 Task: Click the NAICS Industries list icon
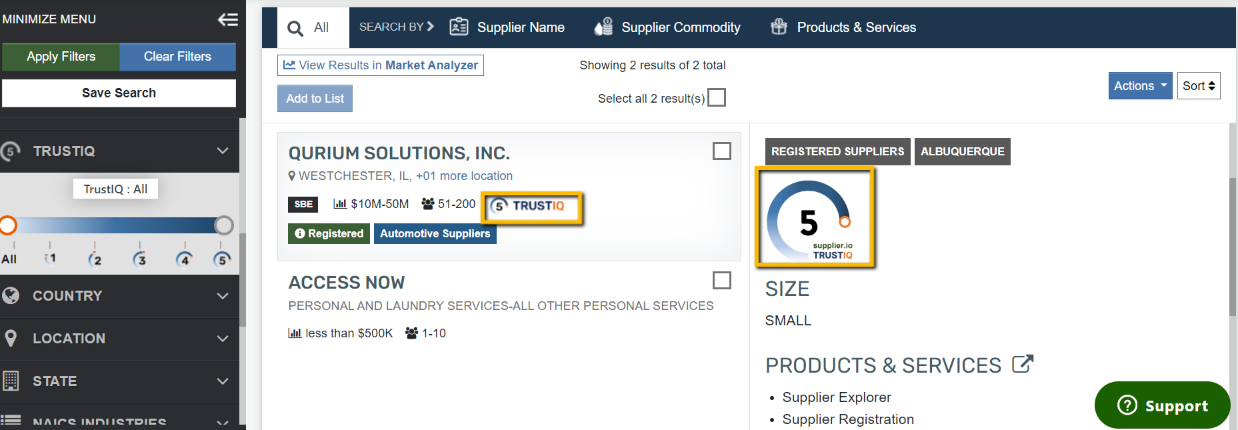click(x=11, y=423)
